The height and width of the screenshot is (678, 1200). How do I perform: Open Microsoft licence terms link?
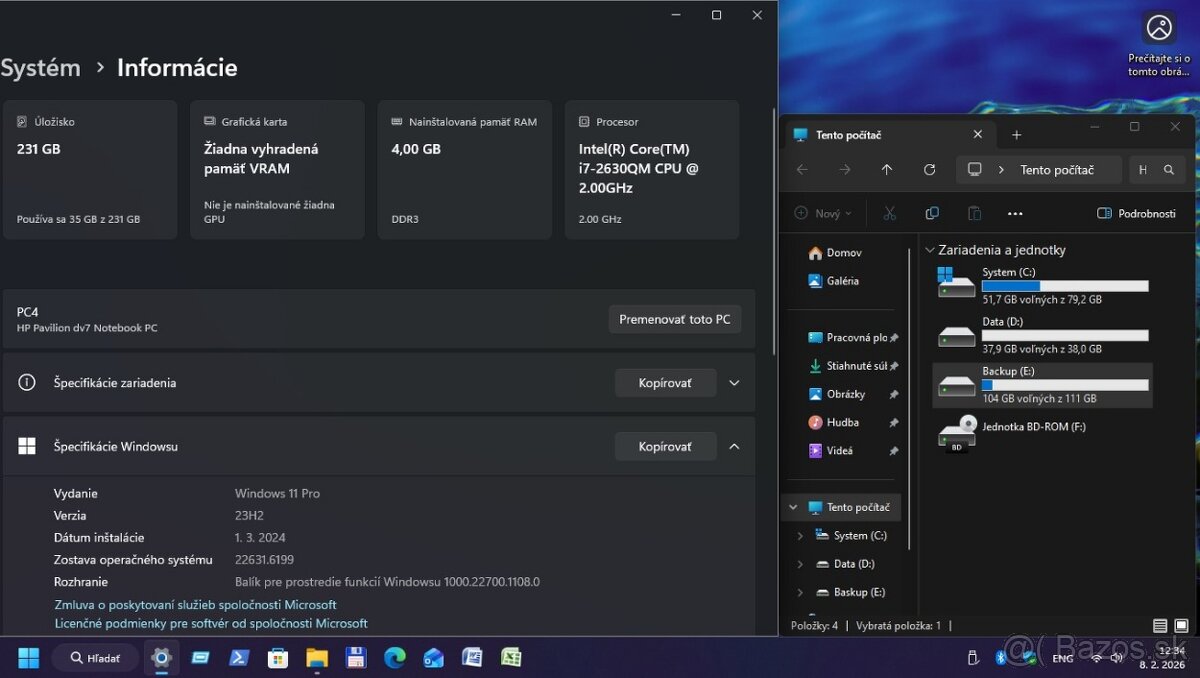click(211, 623)
